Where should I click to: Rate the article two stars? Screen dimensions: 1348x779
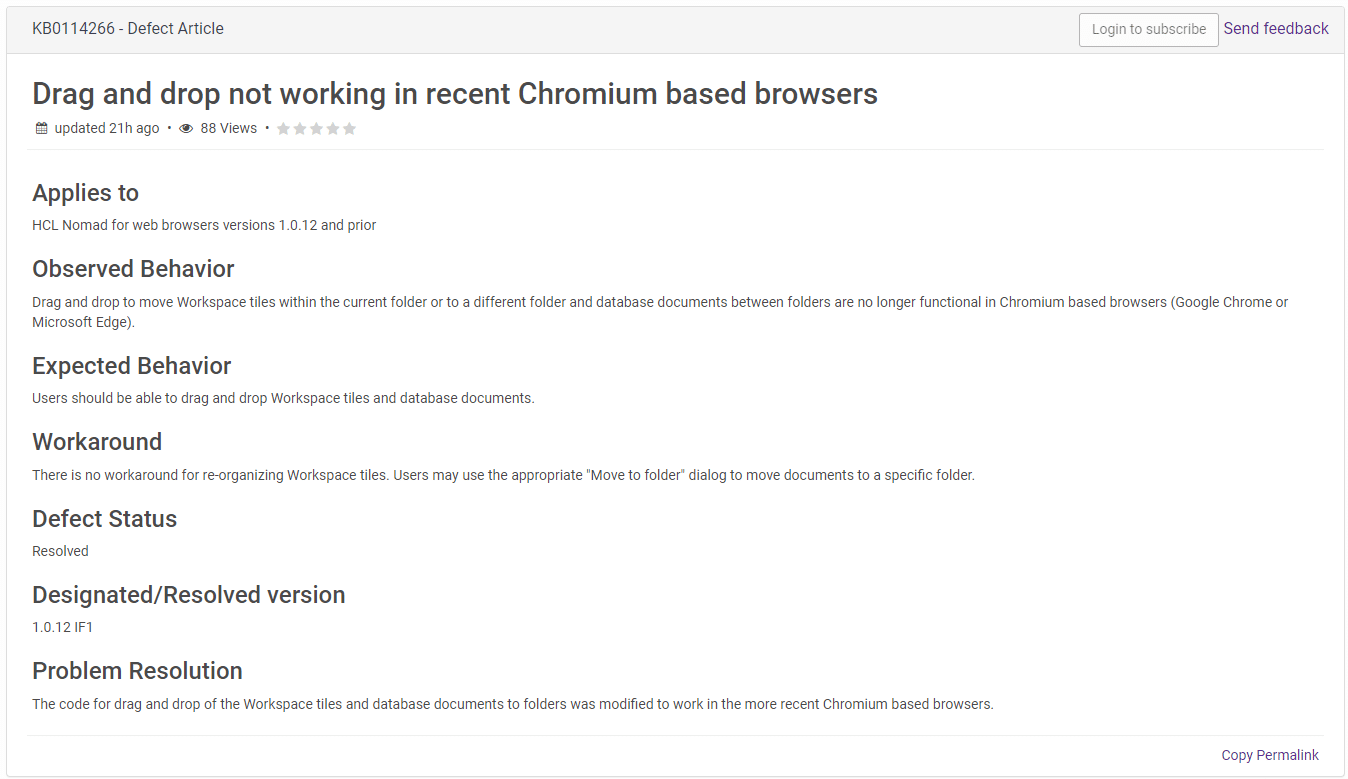[x=300, y=128]
